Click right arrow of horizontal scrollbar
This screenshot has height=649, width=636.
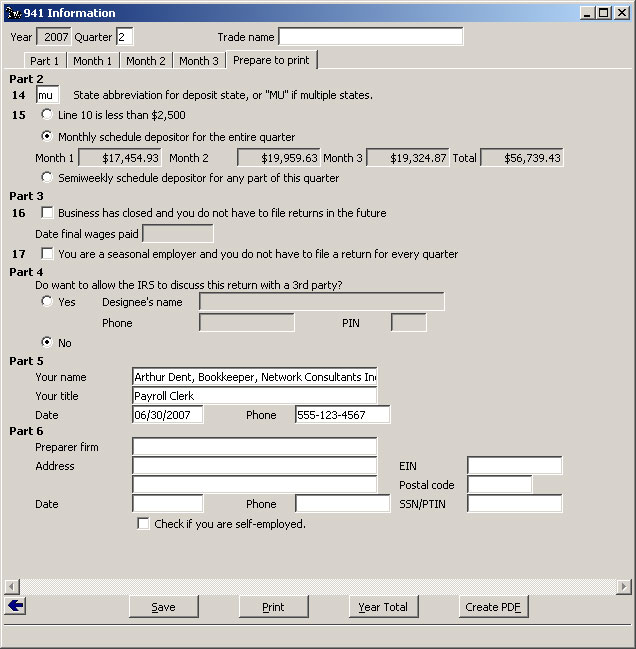click(x=624, y=587)
